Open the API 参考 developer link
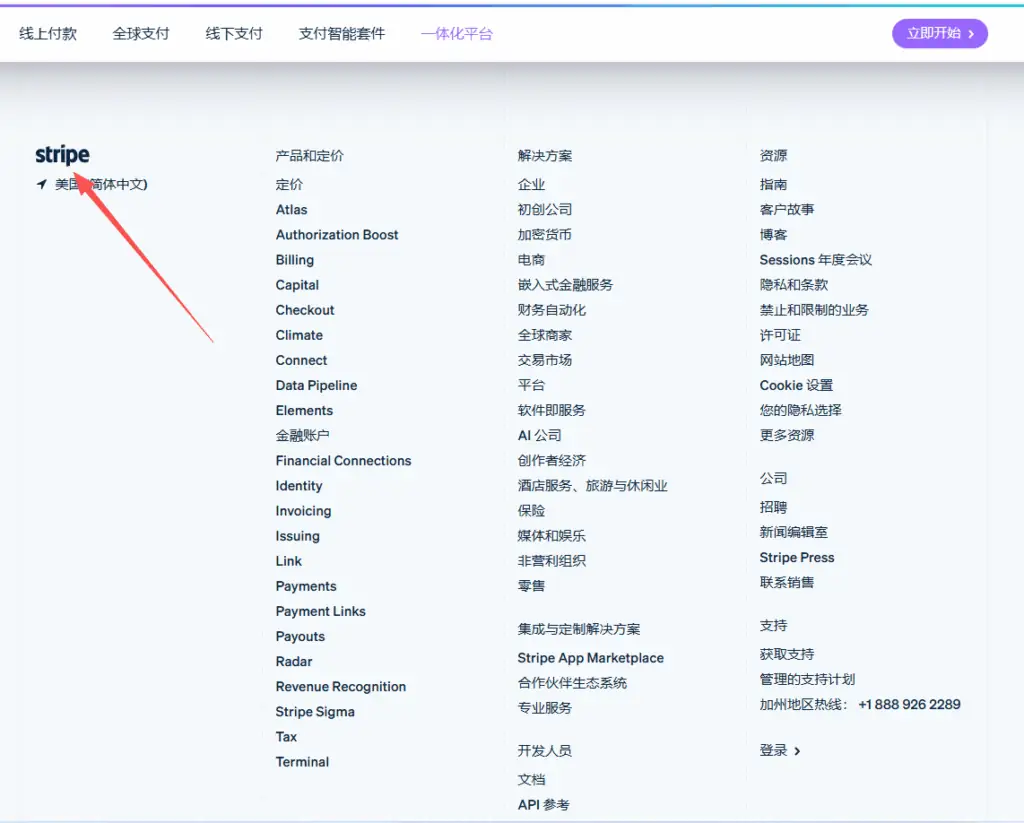This screenshot has height=823, width=1024. 543,805
